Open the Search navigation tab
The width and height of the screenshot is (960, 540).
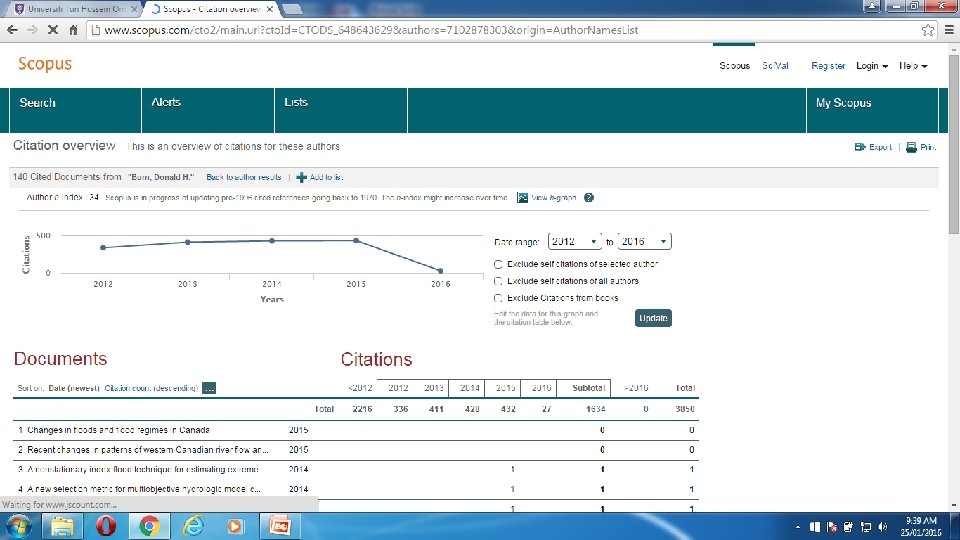(75, 110)
